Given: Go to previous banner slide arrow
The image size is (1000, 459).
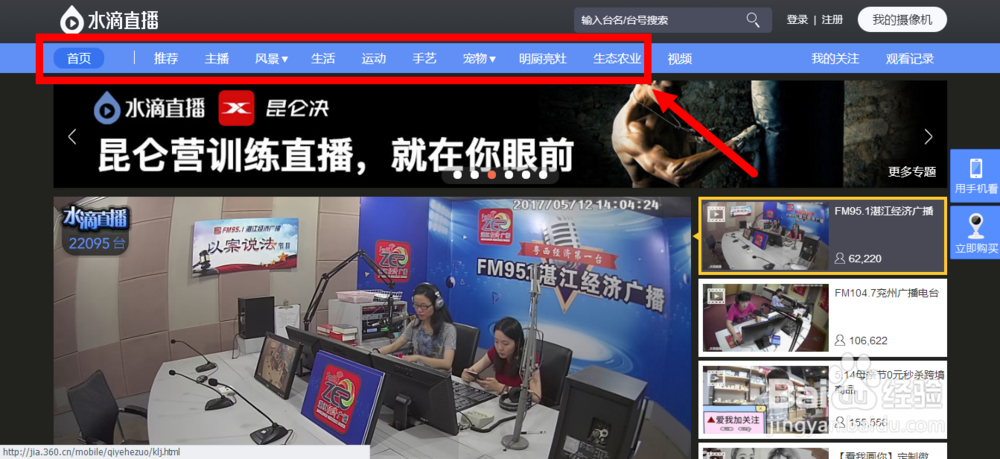Looking at the screenshot, I should pos(72,136).
